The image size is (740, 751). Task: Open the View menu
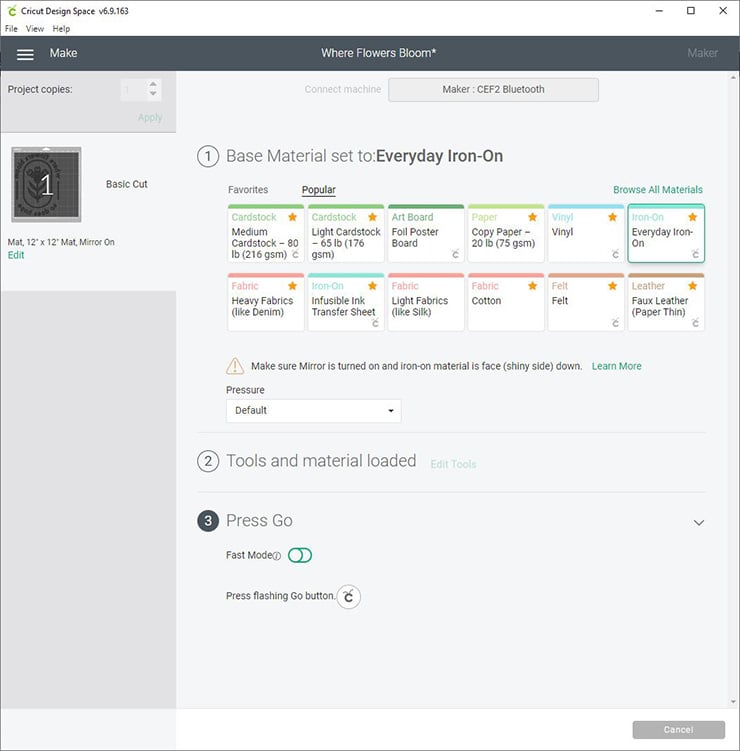34,29
